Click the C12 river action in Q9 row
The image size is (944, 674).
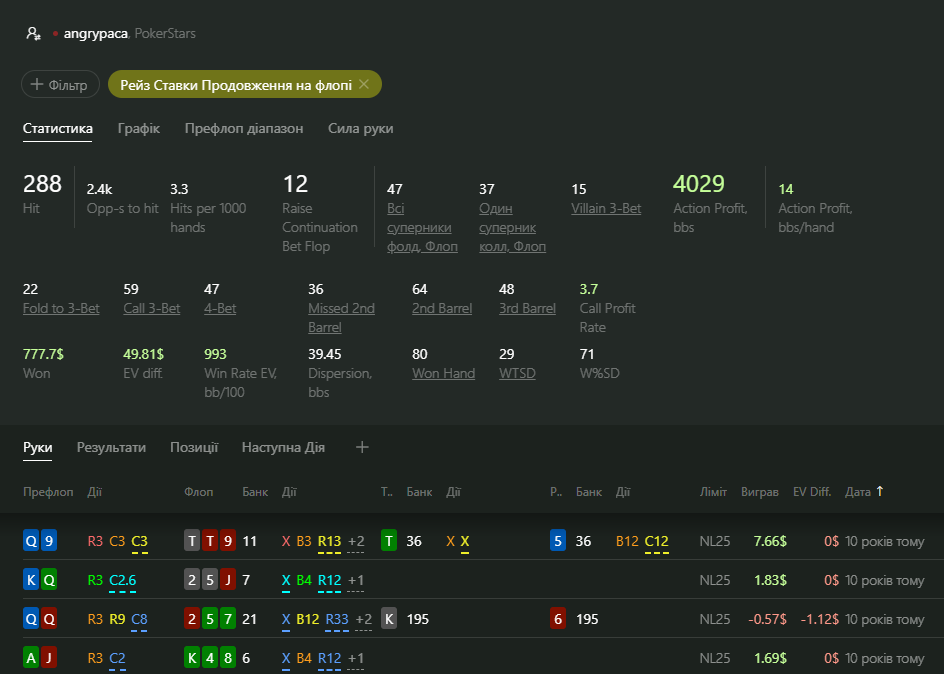(x=656, y=542)
